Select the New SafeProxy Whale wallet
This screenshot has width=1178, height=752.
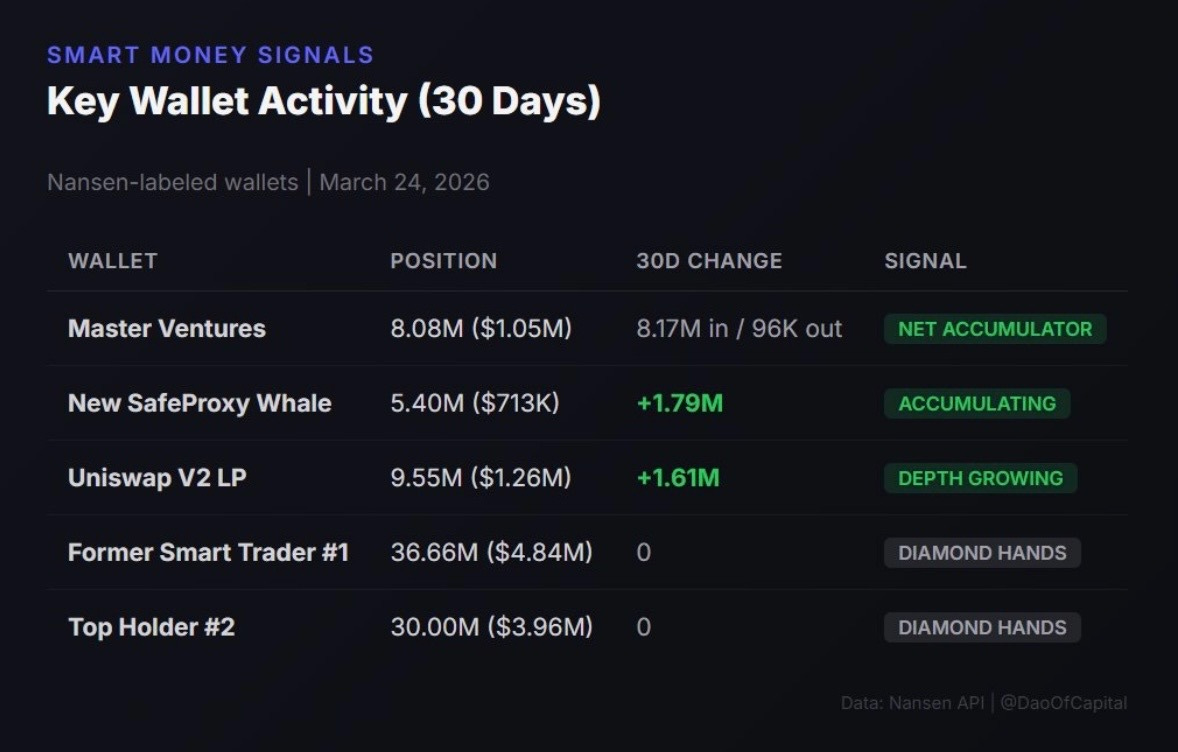(x=199, y=403)
